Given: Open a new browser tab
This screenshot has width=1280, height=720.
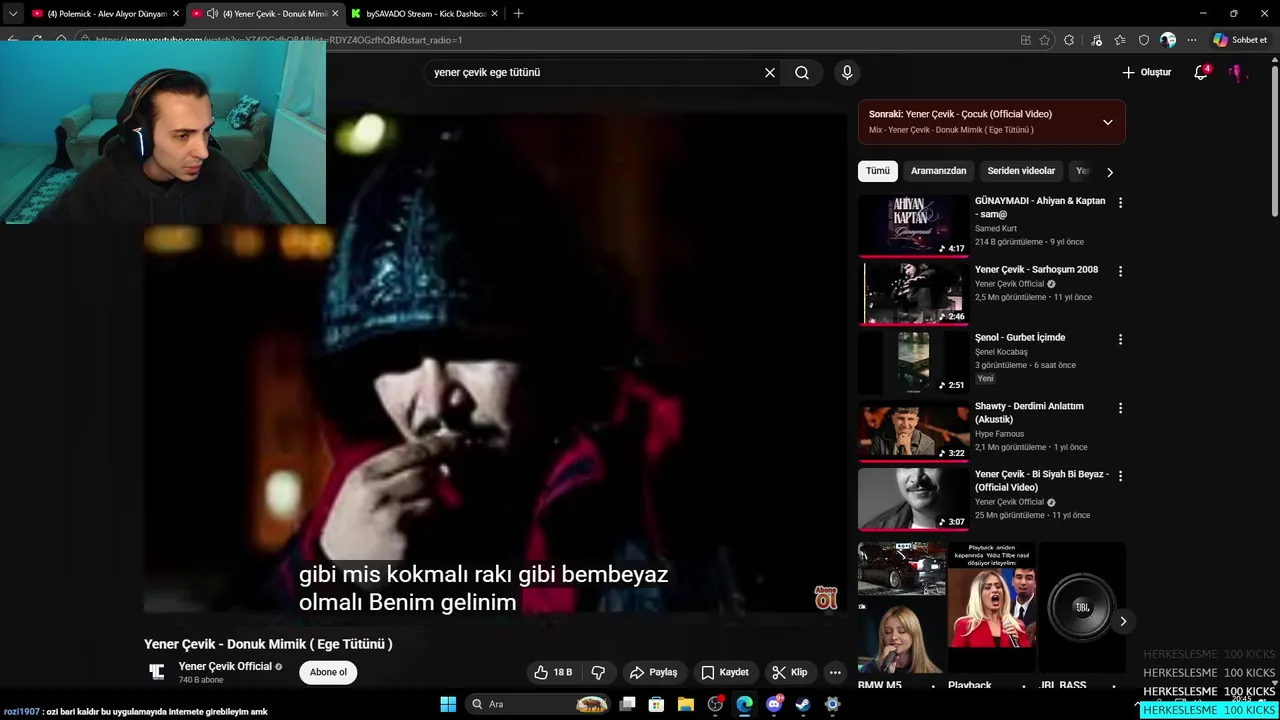Looking at the screenshot, I should click(518, 14).
